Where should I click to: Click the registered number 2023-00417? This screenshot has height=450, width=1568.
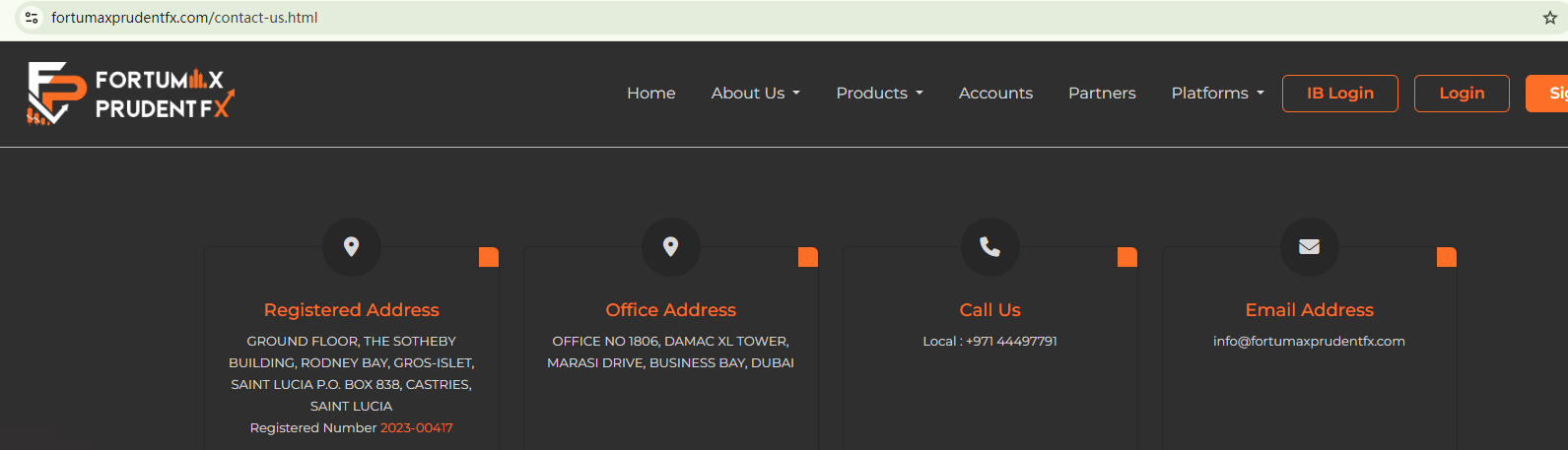(417, 428)
